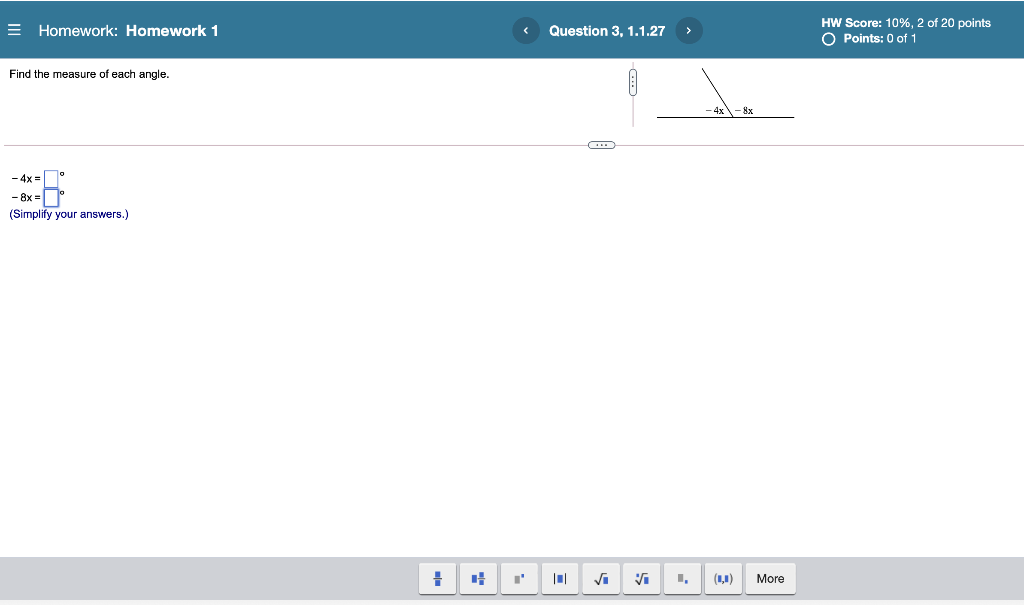Click the HW Score 10% text
This screenshot has height=605, width=1024.
[906, 23]
